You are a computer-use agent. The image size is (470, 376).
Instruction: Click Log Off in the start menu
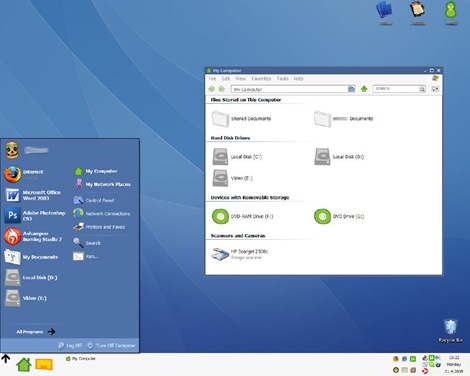click(70, 345)
